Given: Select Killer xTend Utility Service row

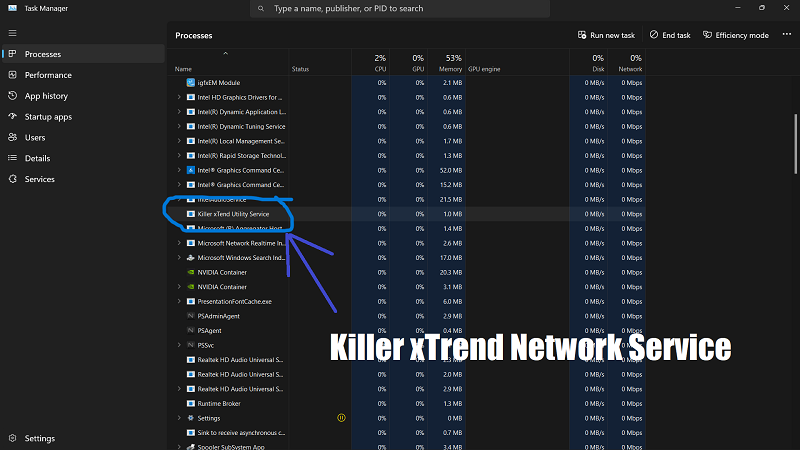Looking at the screenshot, I should click(407, 214).
